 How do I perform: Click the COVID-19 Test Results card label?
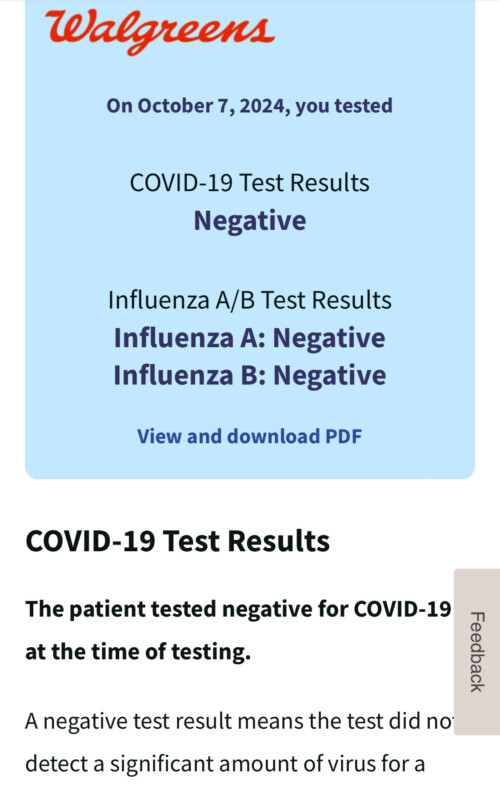(x=249, y=182)
